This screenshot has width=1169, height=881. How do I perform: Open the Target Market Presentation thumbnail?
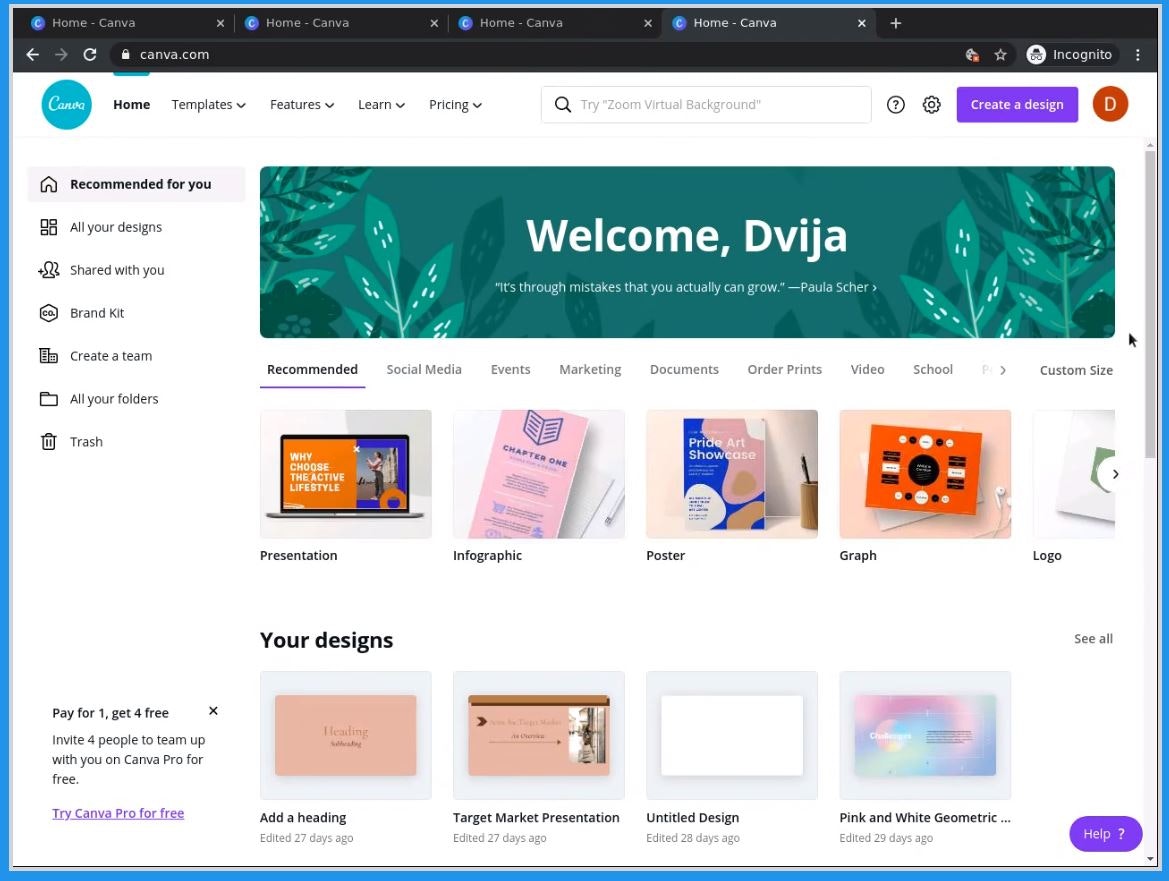pyautogui.click(x=538, y=735)
